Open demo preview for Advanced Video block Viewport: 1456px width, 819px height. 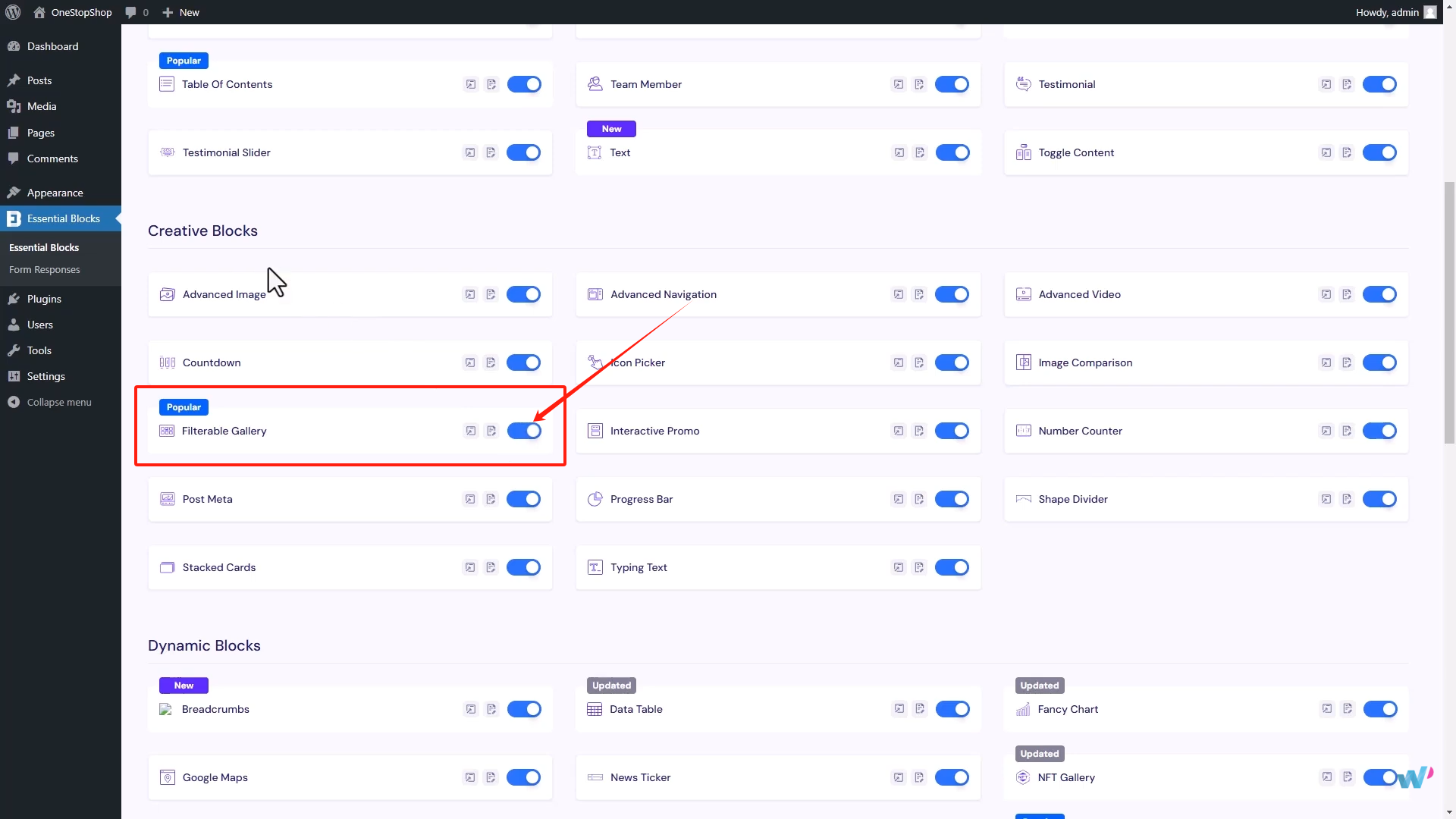(1327, 294)
